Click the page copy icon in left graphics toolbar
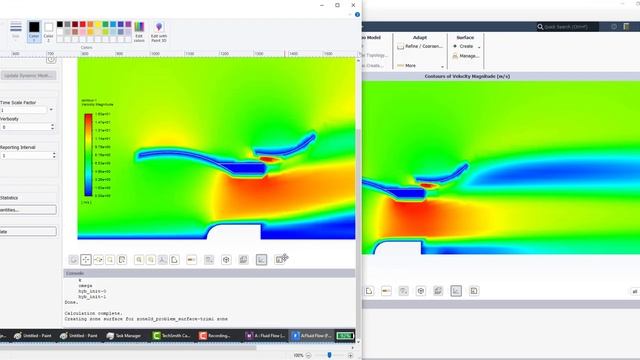 click(174, 260)
